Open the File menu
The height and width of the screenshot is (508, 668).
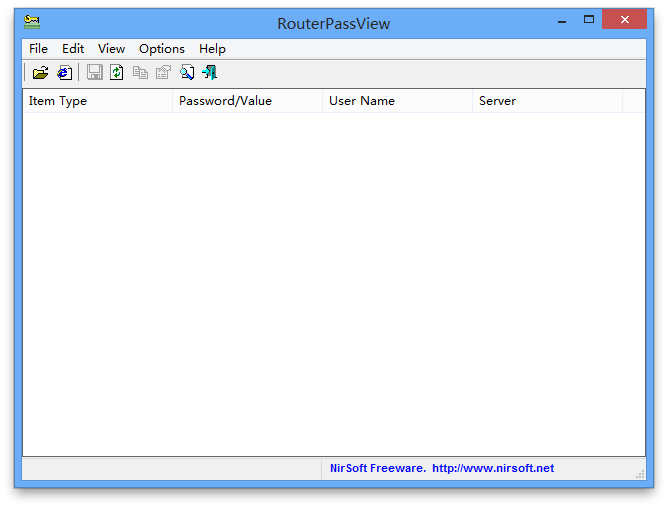(38, 49)
